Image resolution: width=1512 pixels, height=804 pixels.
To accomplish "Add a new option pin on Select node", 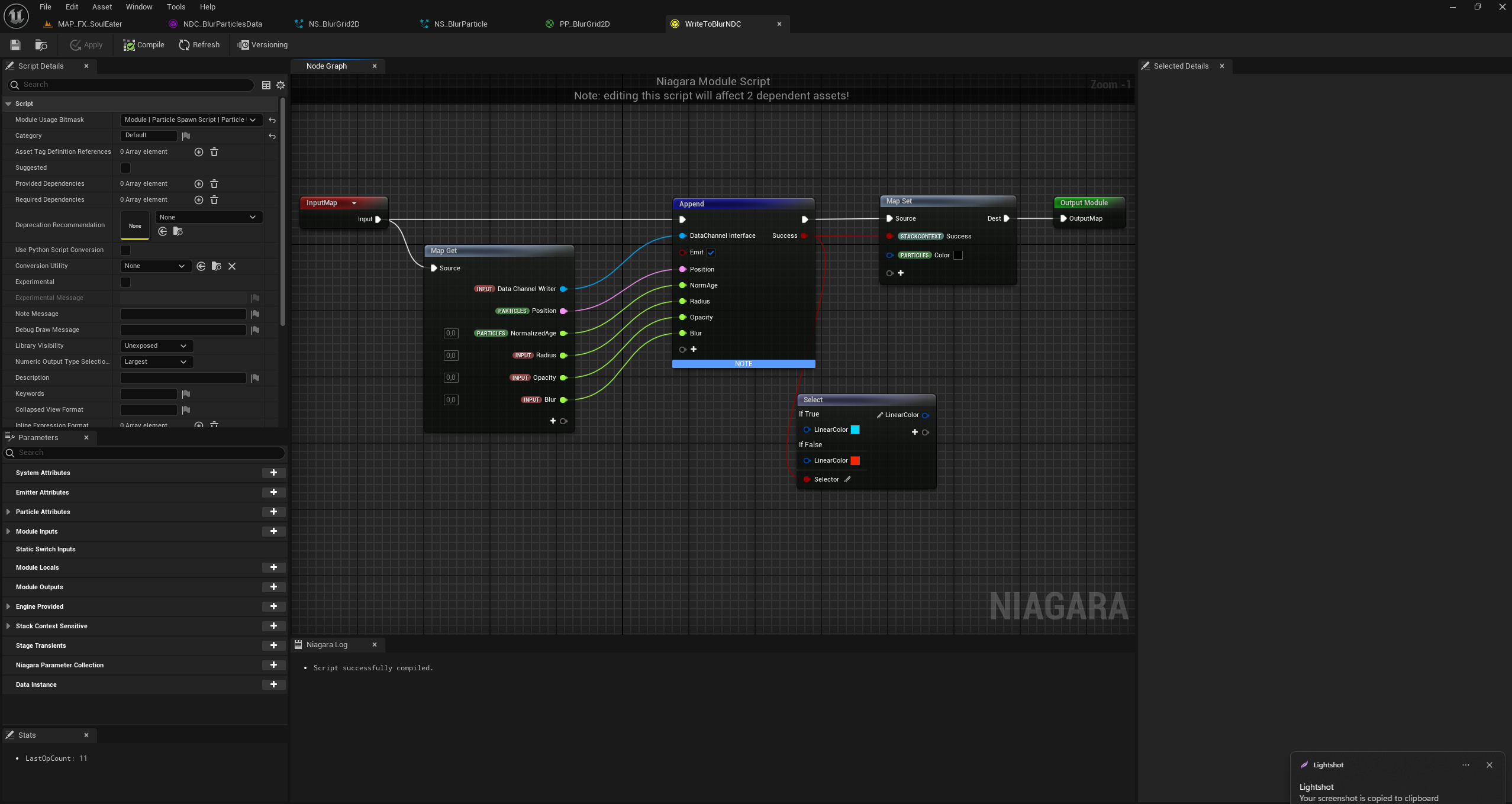I will click(915, 432).
